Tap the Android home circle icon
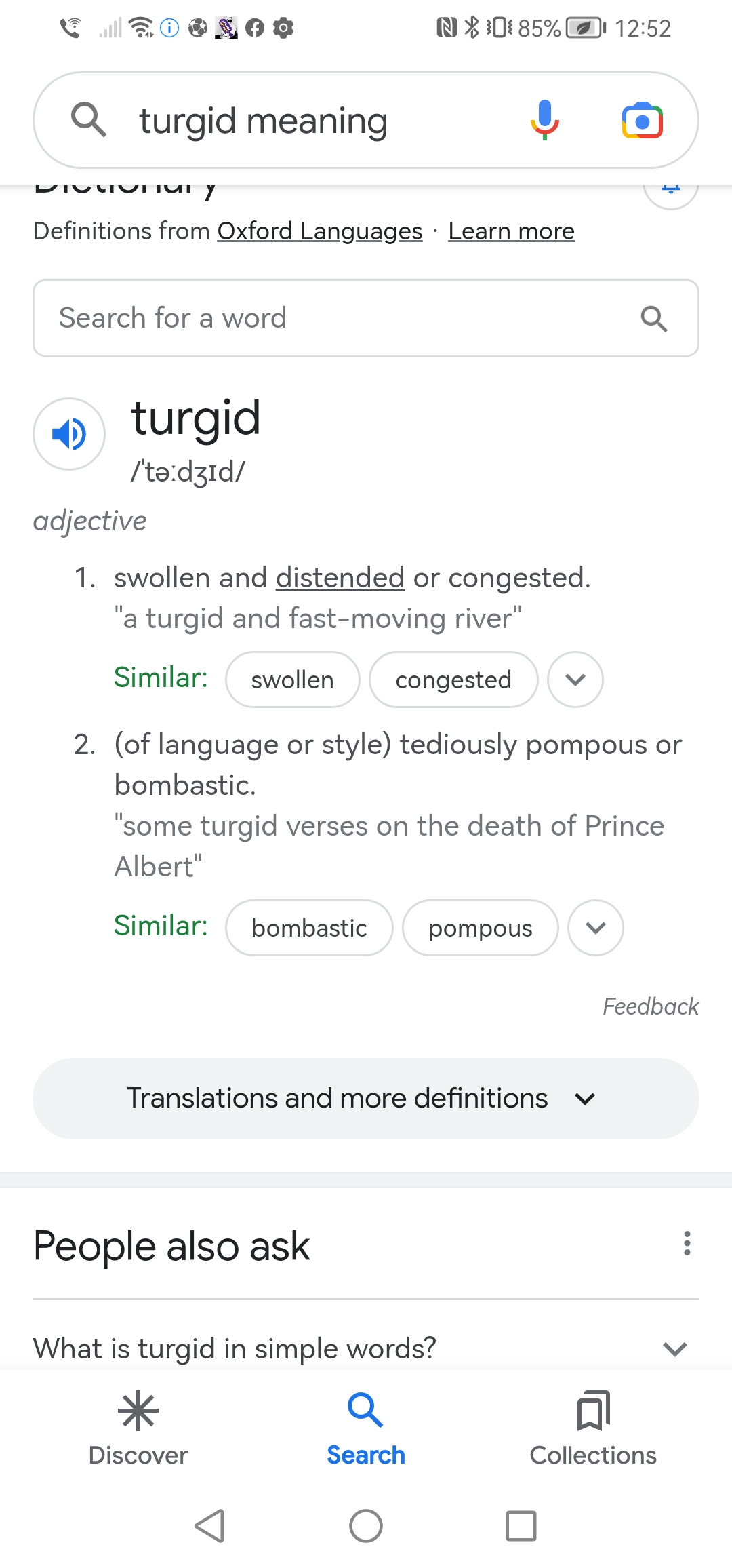This screenshot has height=1568, width=732. coord(366,1526)
